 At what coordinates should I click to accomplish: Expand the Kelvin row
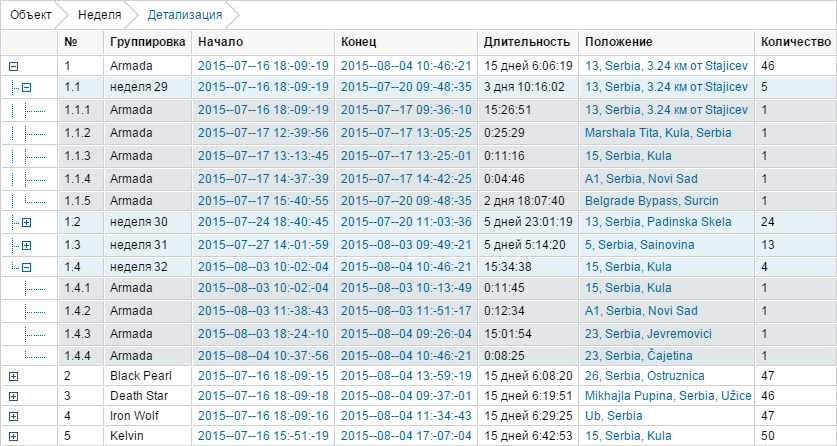[x=14, y=437]
